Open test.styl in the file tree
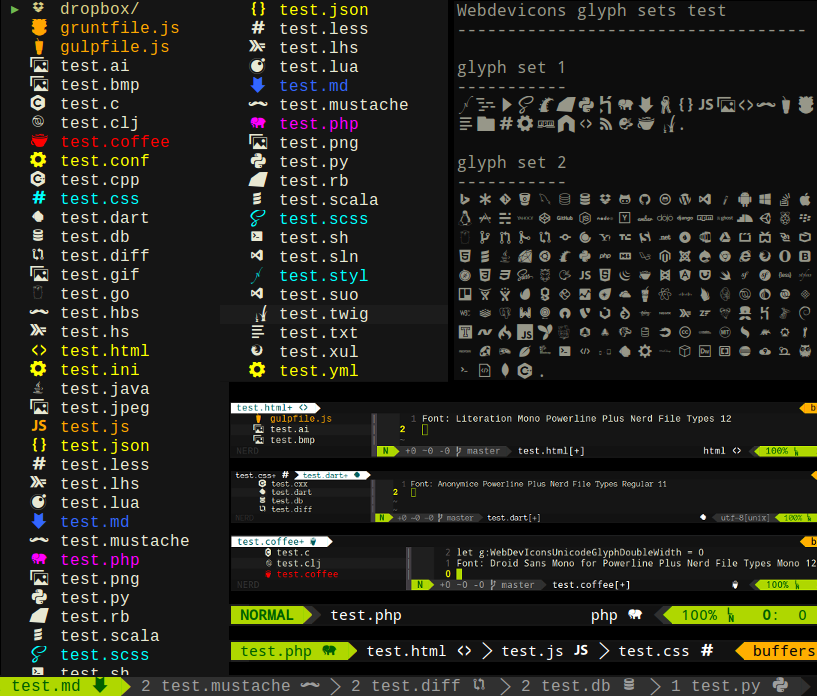Screen dimensions: 817x696 [324, 275]
